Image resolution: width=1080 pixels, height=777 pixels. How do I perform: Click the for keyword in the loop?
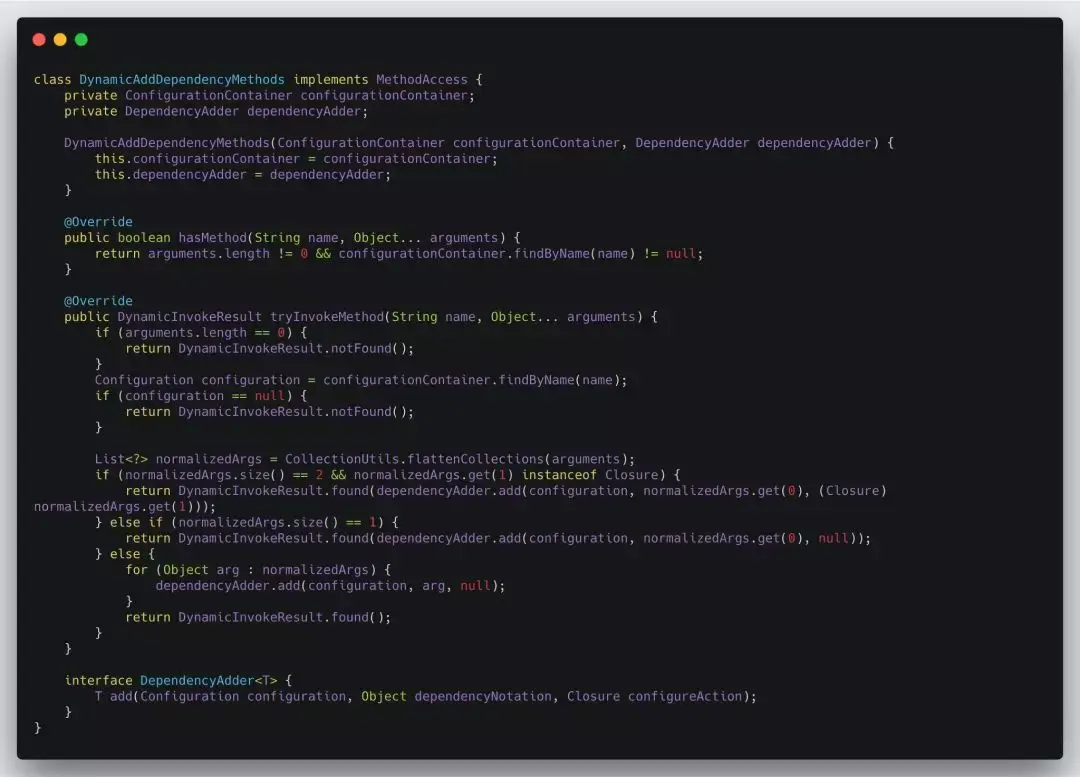pyautogui.click(x=136, y=570)
